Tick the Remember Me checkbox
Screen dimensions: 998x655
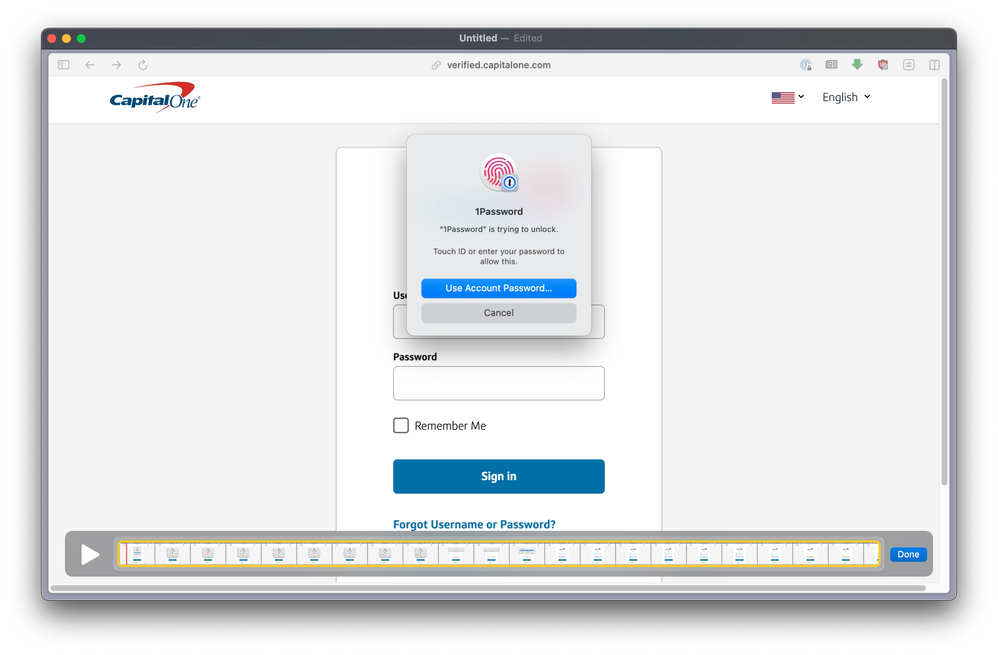tap(401, 425)
